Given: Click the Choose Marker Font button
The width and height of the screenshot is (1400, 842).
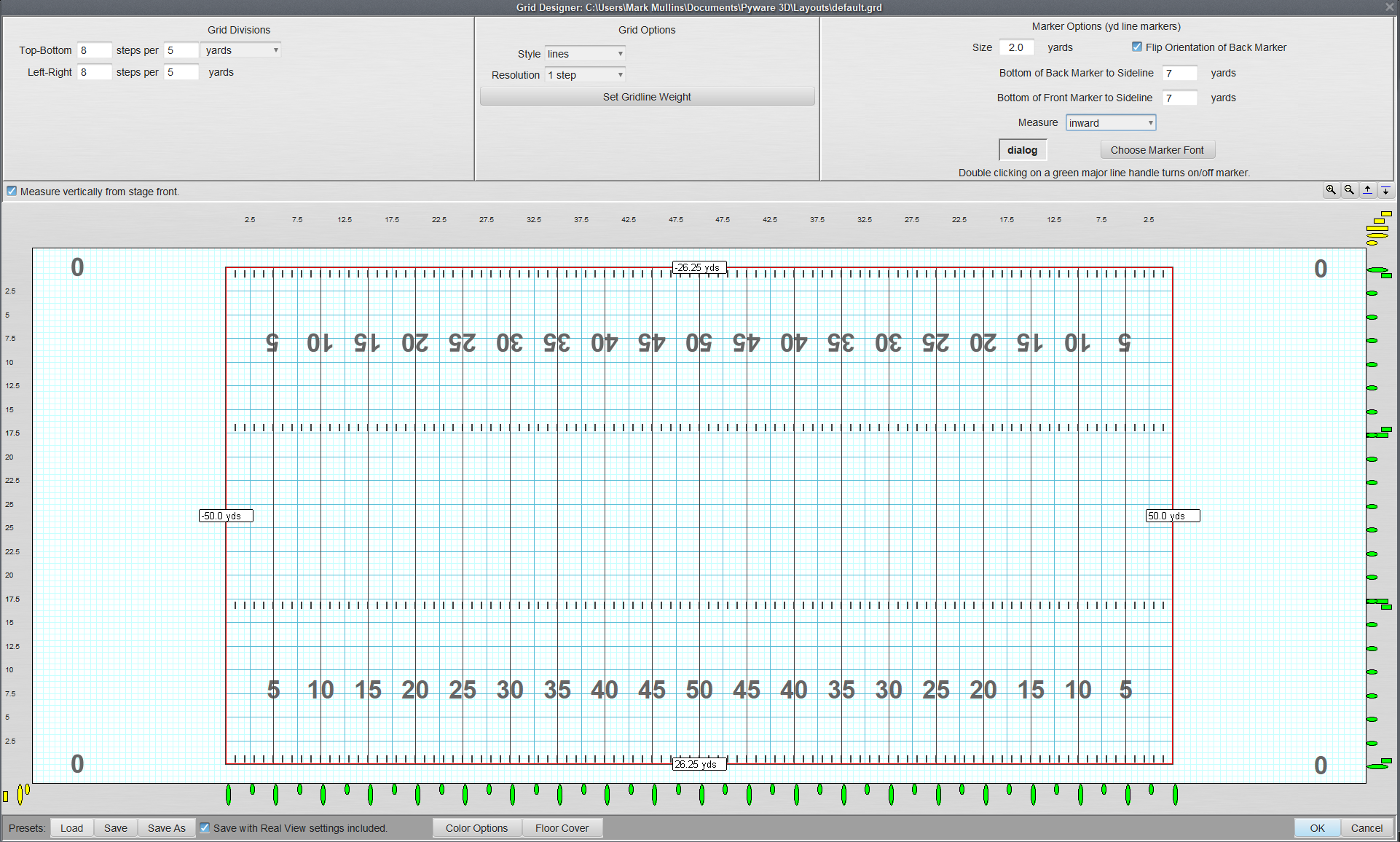Looking at the screenshot, I should (x=1156, y=151).
